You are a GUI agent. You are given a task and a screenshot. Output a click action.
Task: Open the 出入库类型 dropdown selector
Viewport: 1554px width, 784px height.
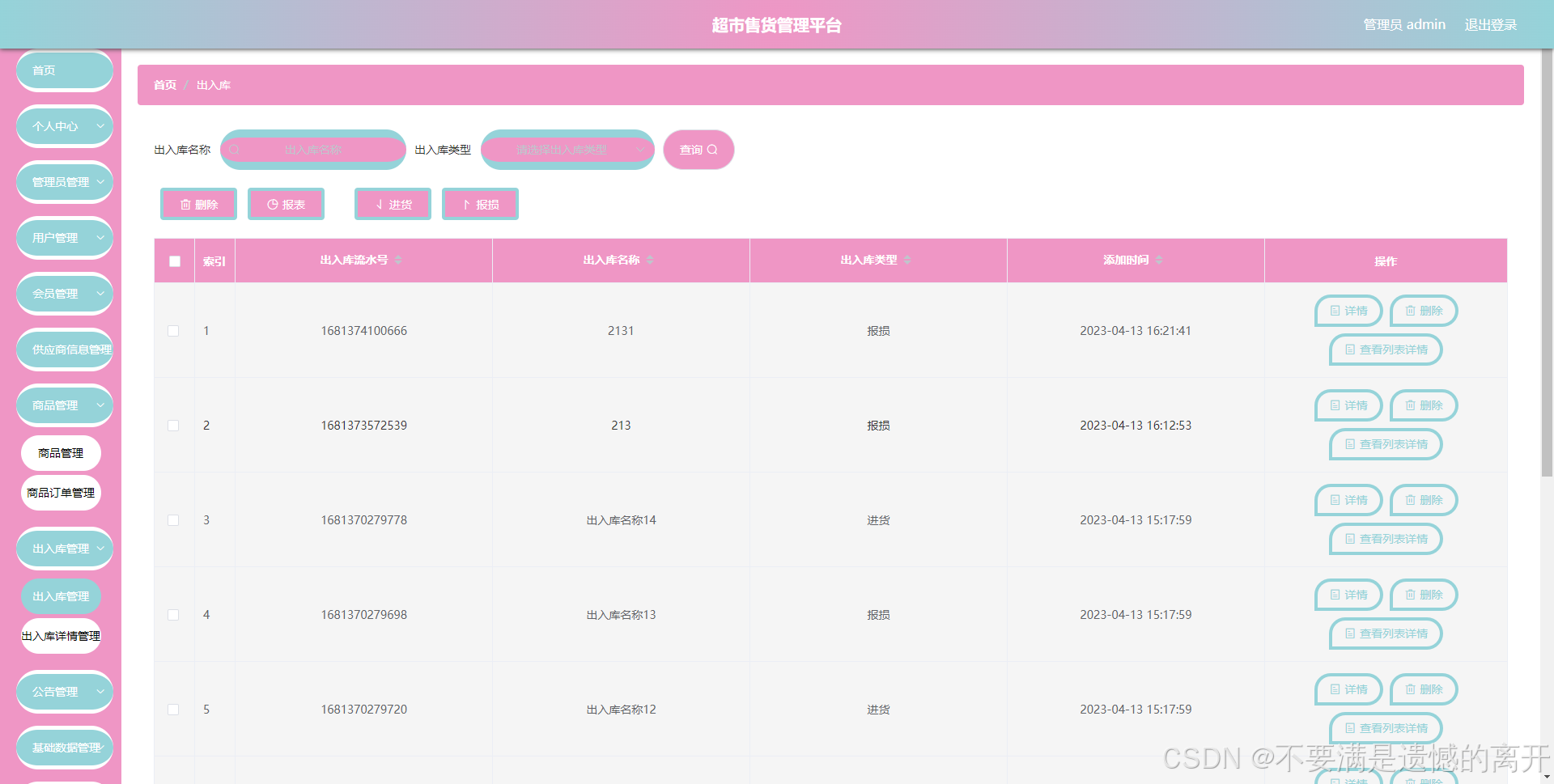[x=567, y=150]
